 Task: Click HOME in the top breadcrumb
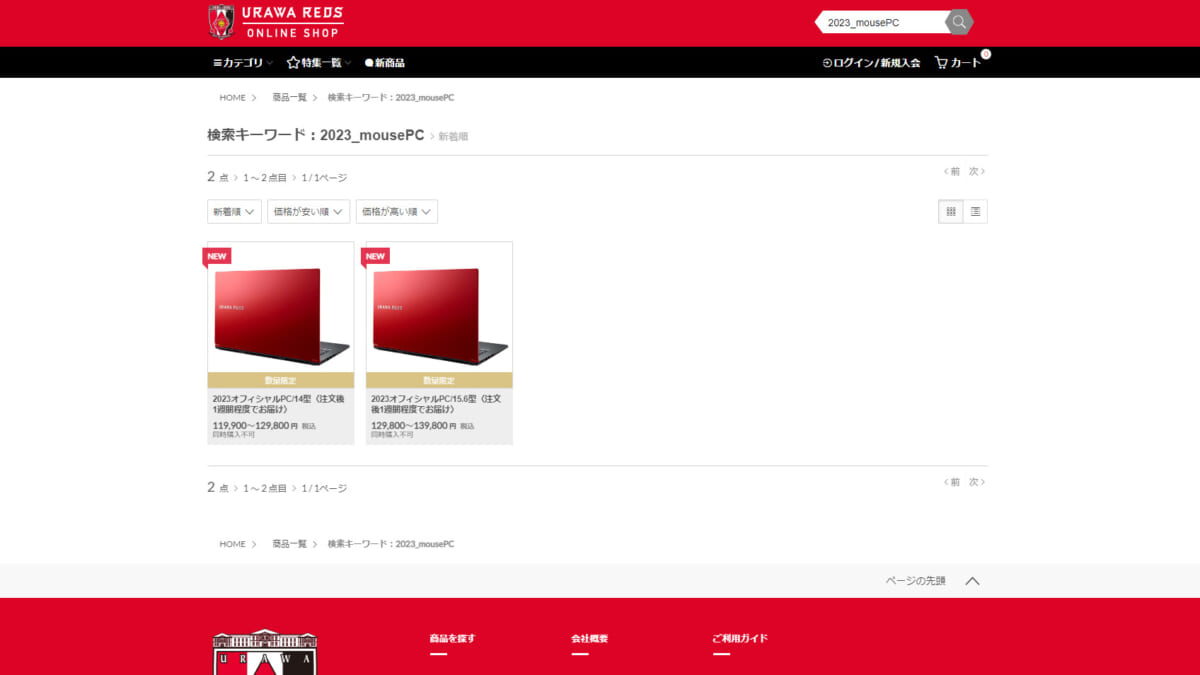tap(232, 97)
